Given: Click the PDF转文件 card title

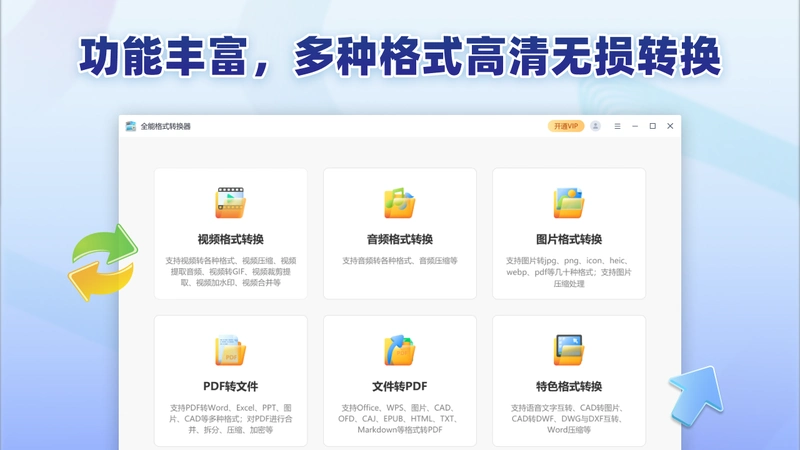Looking at the screenshot, I should (231, 386).
